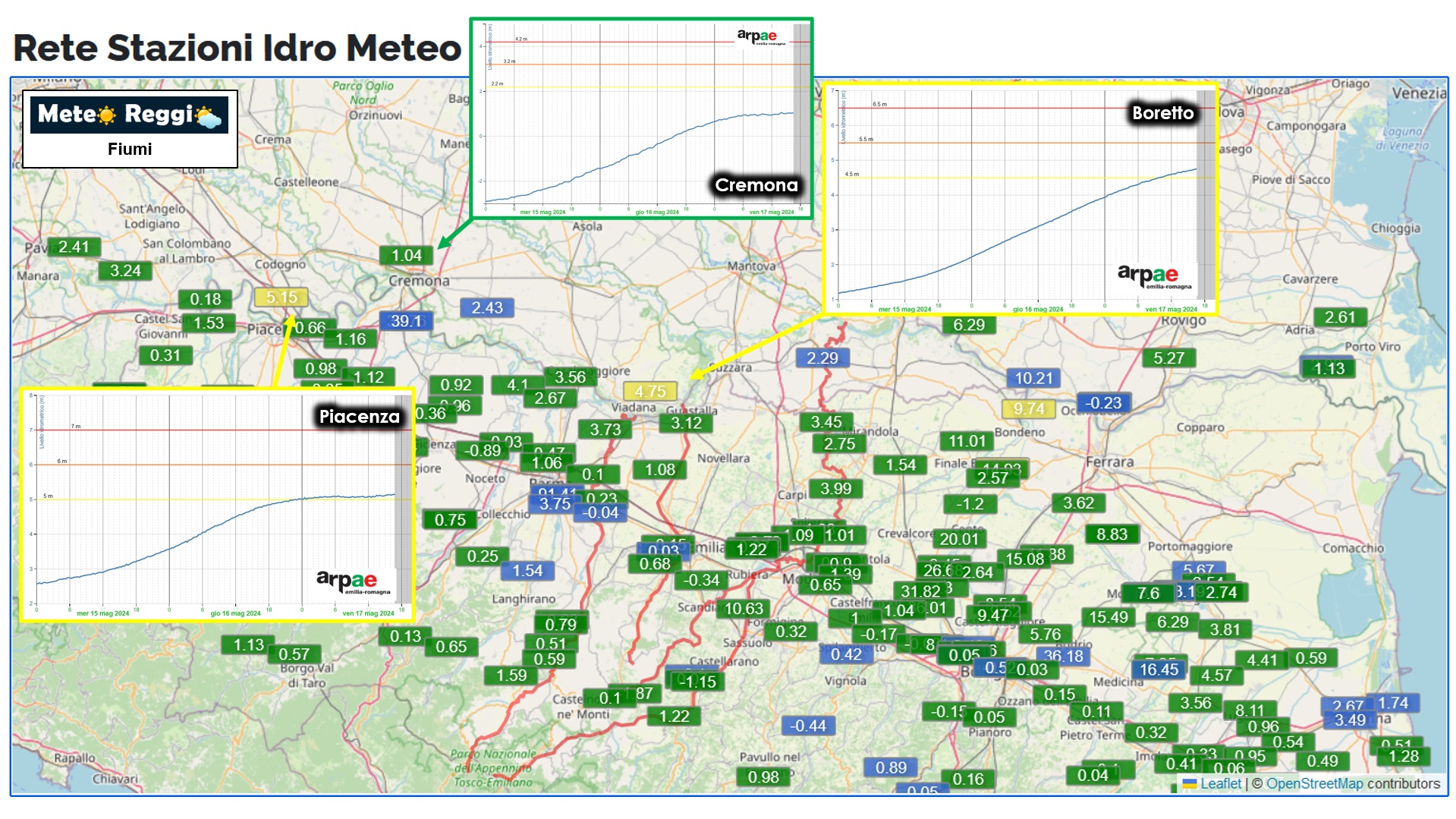Select the blue 2.29 station marker
The height and width of the screenshot is (819, 1456).
click(x=822, y=358)
